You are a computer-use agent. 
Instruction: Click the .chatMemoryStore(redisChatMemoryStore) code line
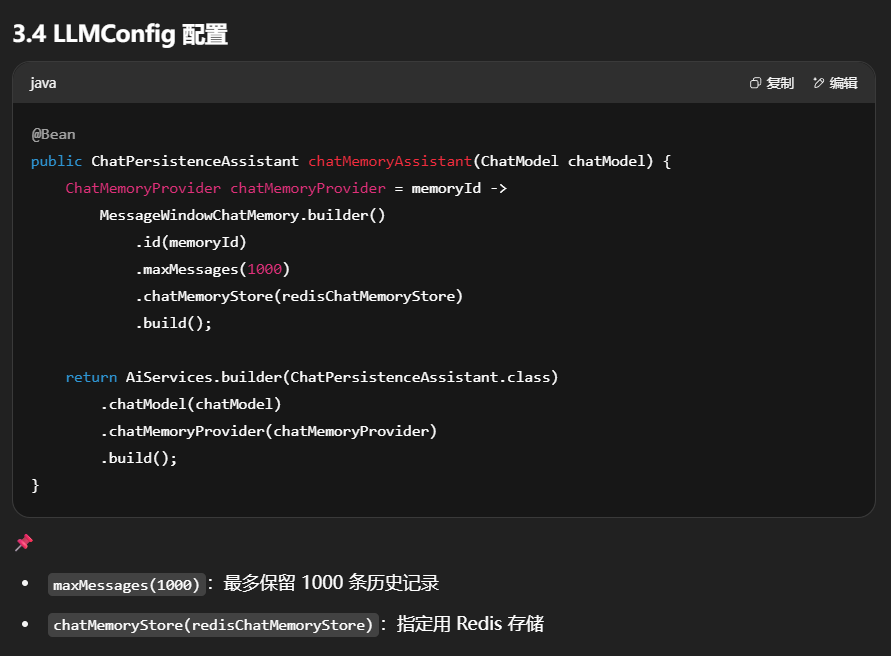[299, 296]
